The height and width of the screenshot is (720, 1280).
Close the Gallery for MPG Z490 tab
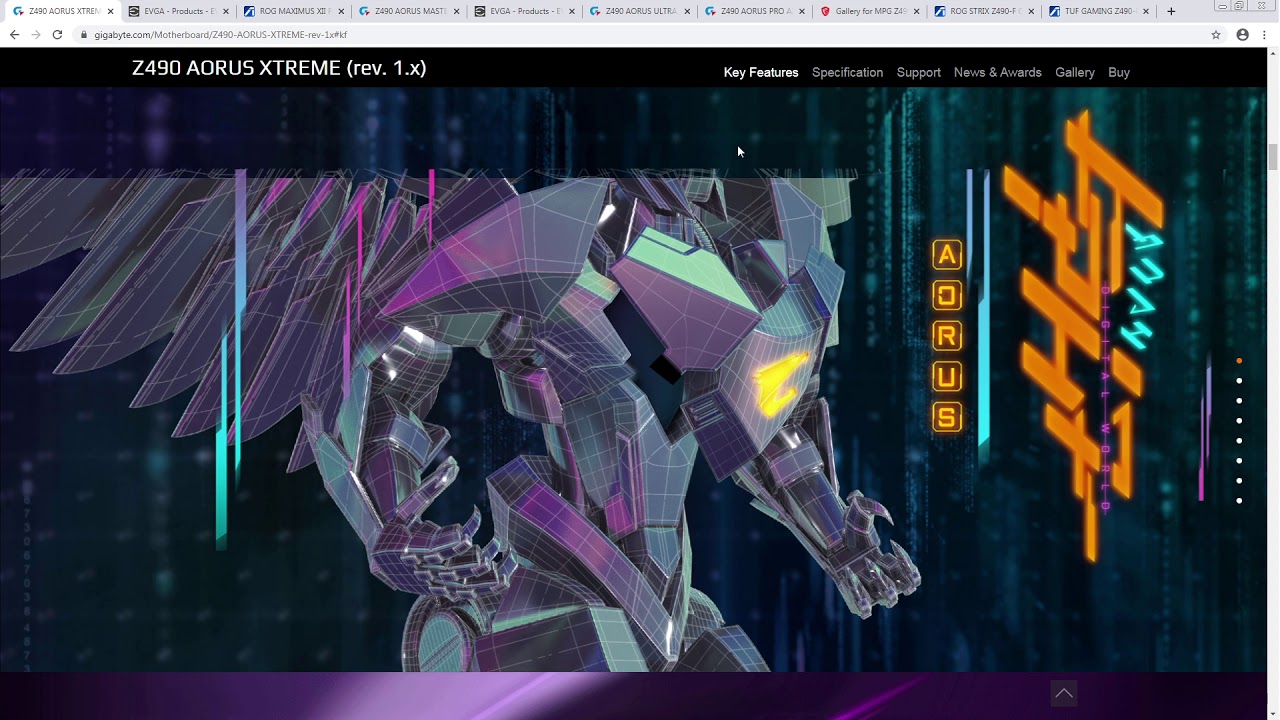(917, 11)
